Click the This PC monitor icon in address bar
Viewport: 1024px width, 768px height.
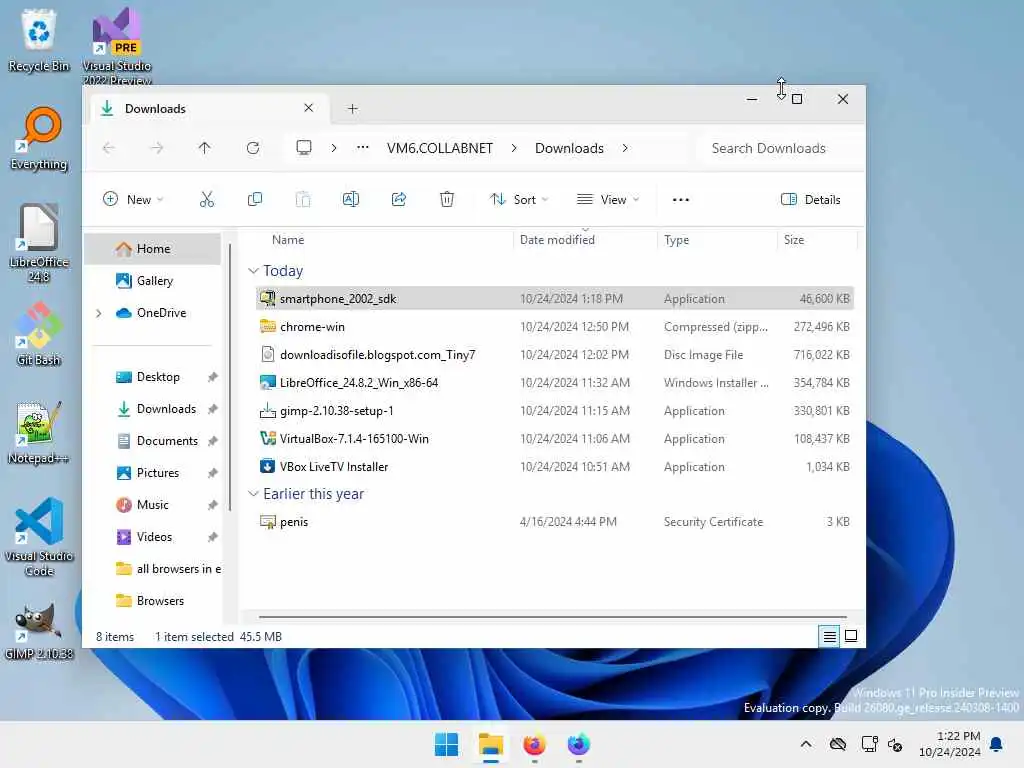(x=304, y=148)
